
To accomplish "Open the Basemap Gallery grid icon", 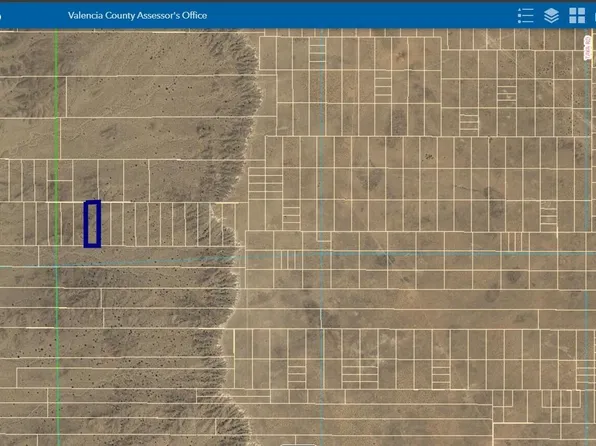I will 577,16.
